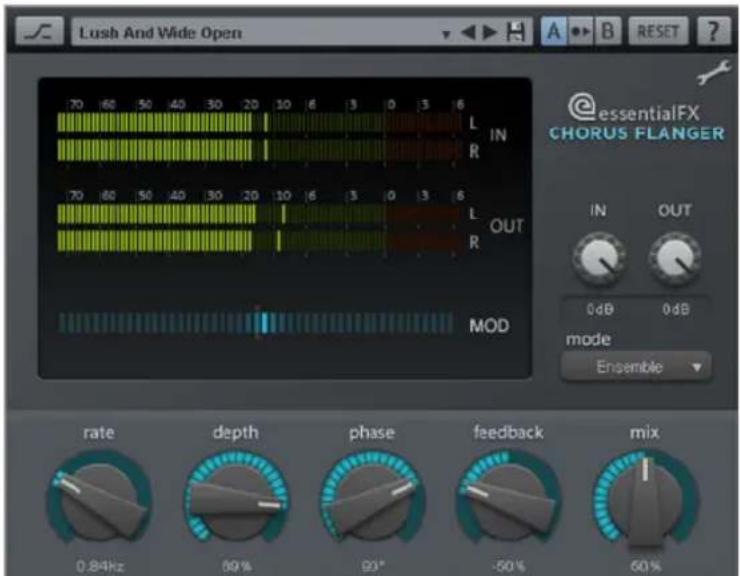The height and width of the screenshot is (576, 740).
Task: Open the Ensemble mode dropdown
Action: (636, 366)
